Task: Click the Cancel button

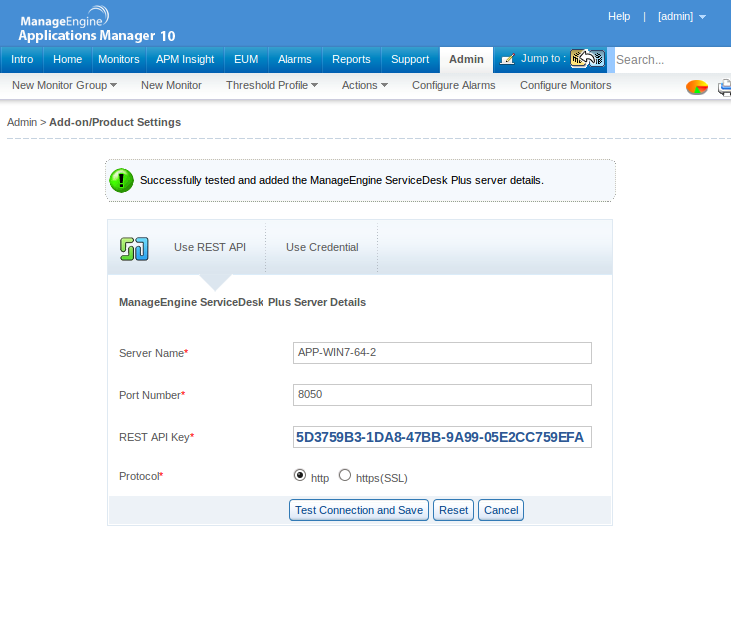Action: (x=501, y=510)
